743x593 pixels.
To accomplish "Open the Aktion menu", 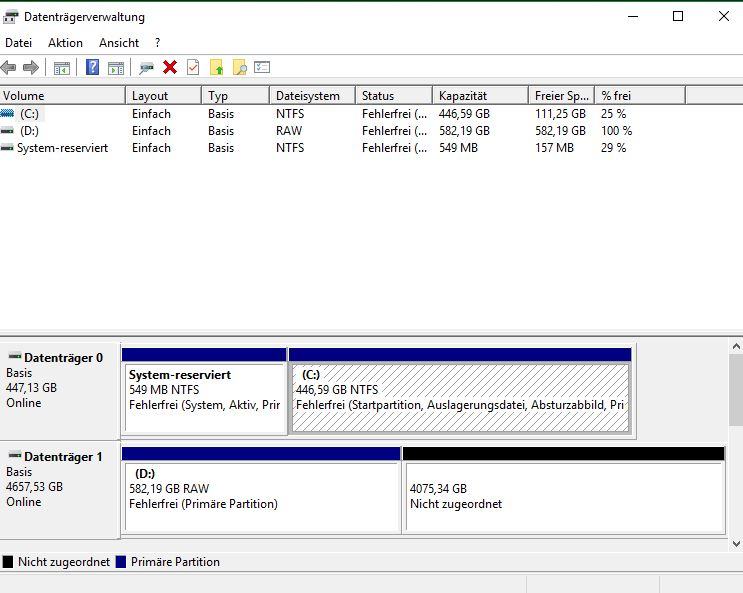I will (x=65, y=43).
